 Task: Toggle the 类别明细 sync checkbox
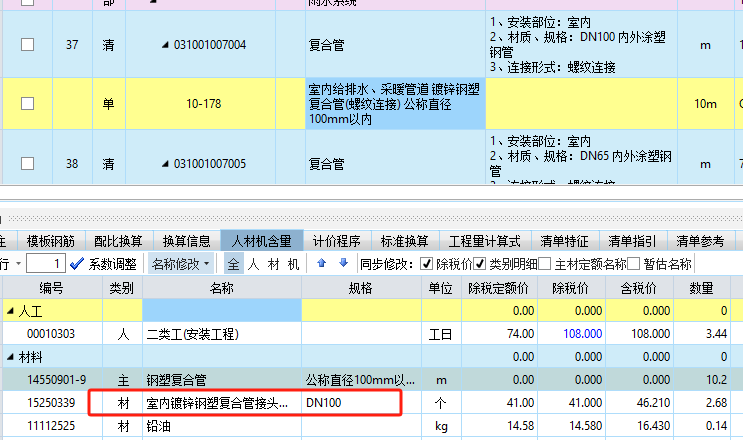click(x=480, y=264)
